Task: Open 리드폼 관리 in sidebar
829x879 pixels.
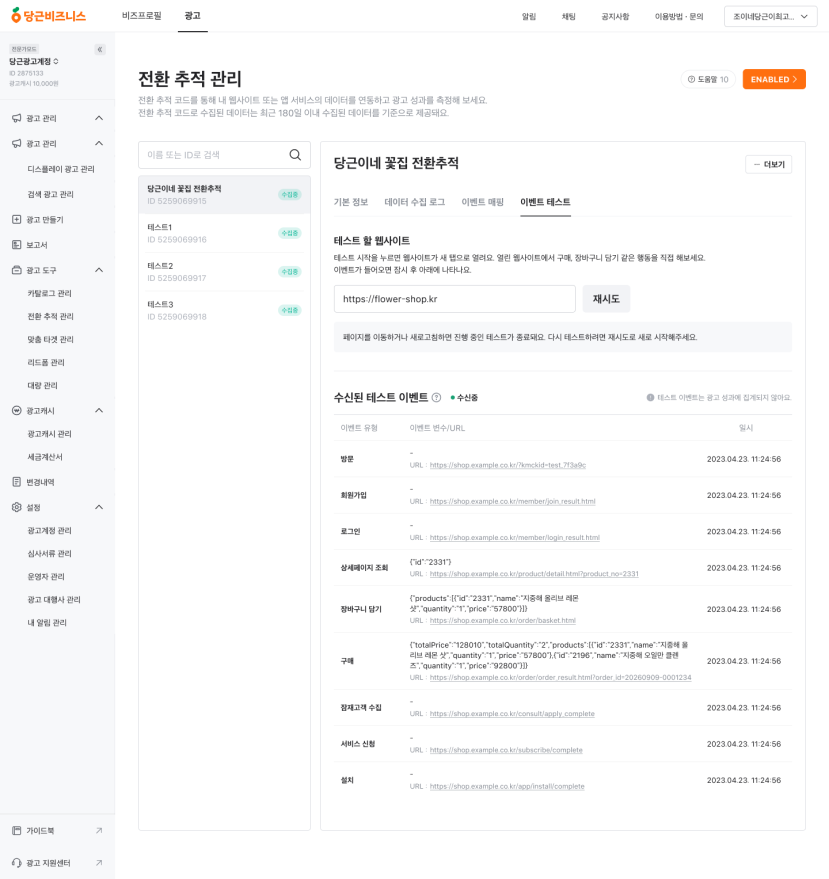Action: (46, 362)
